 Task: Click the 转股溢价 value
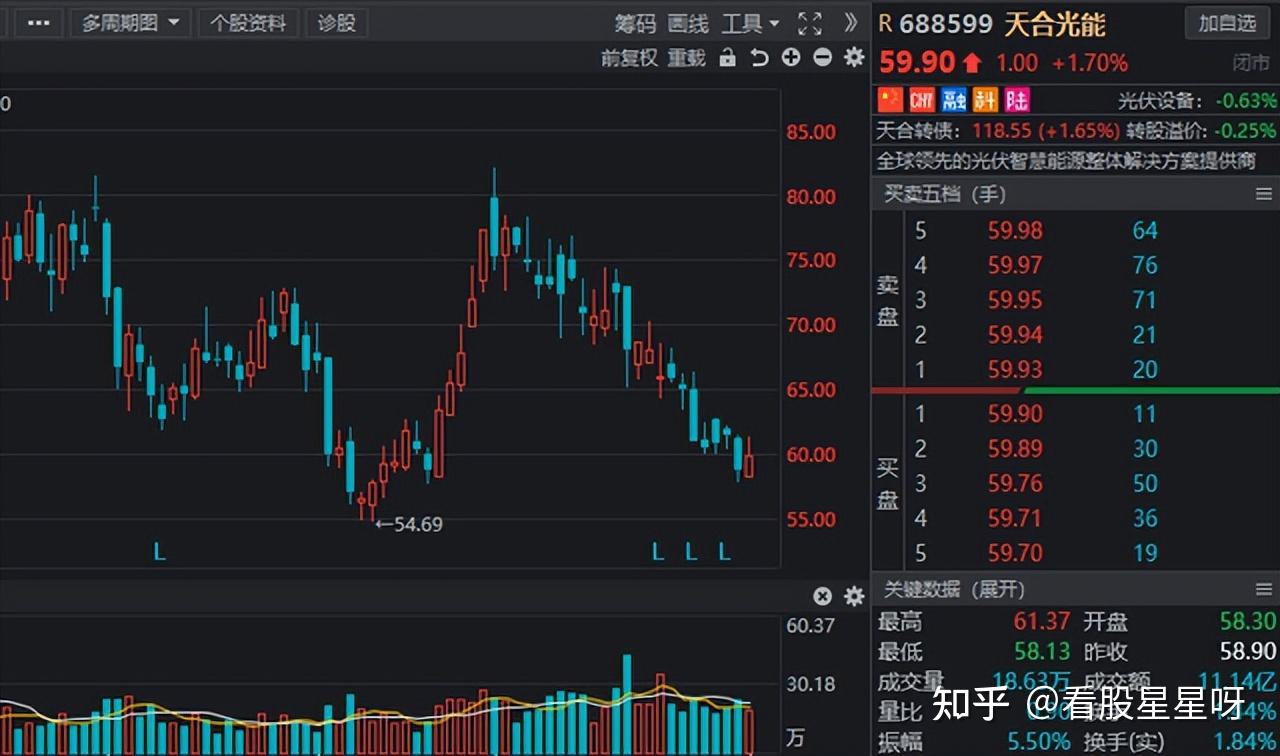(1246, 131)
